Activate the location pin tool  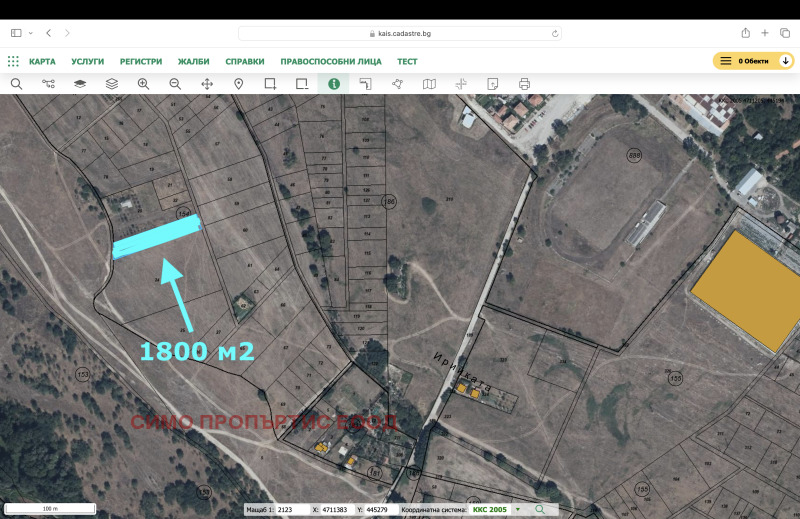[238, 84]
